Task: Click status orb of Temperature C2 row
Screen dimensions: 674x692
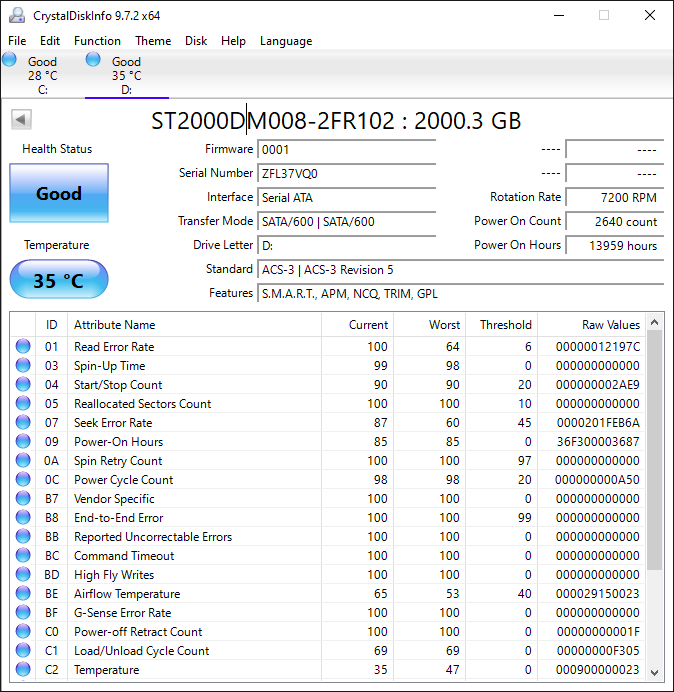Action: (x=23, y=669)
